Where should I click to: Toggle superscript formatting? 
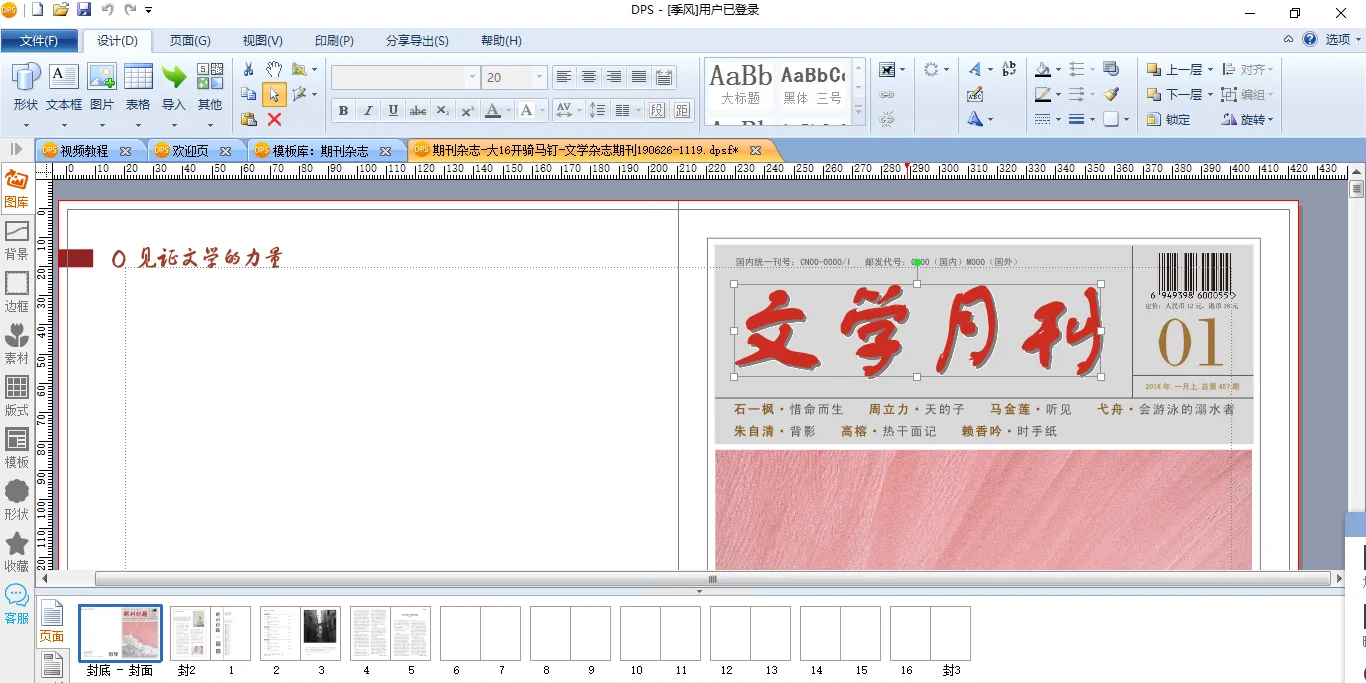tap(467, 110)
